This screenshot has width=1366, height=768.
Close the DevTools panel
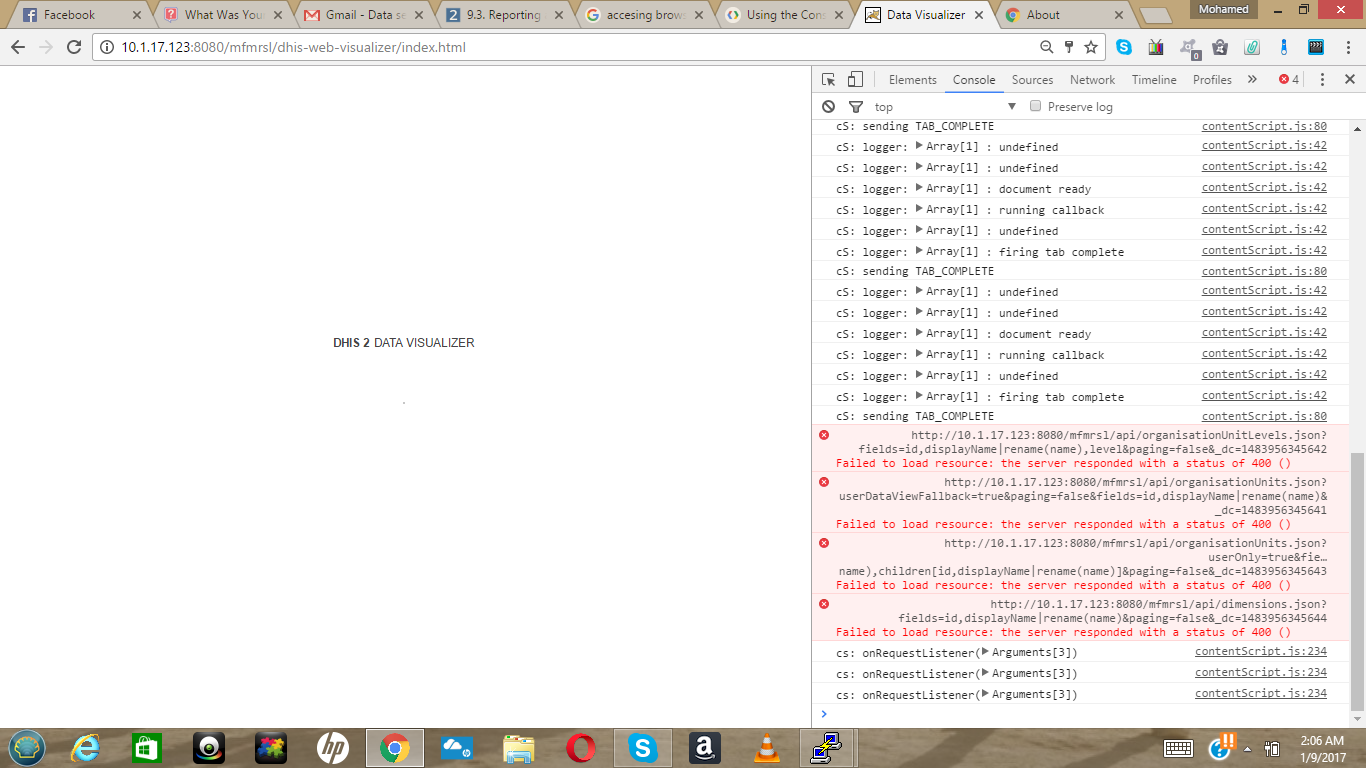[x=1349, y=80]
